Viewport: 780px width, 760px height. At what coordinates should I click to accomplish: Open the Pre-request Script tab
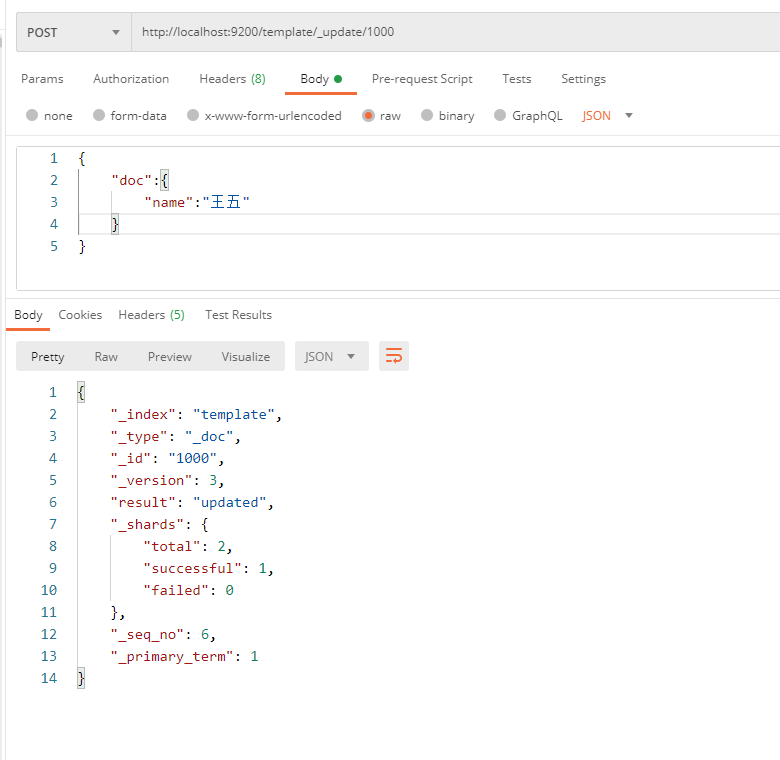click(422, 79)
